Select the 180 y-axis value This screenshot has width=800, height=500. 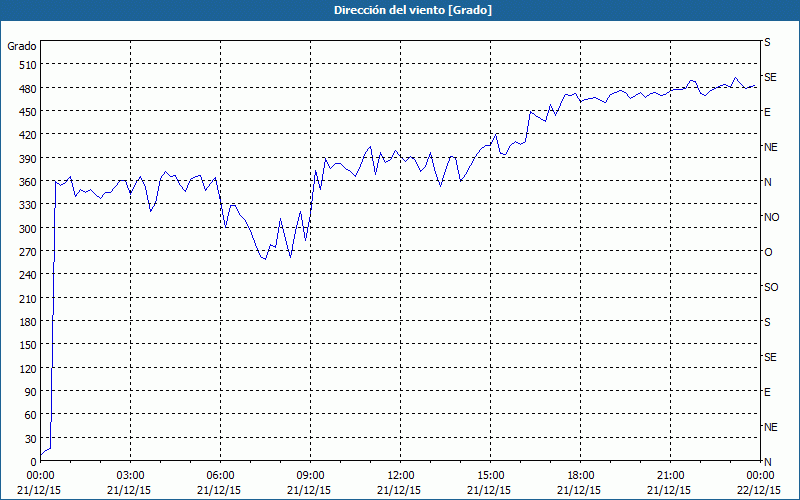point(29,322)
